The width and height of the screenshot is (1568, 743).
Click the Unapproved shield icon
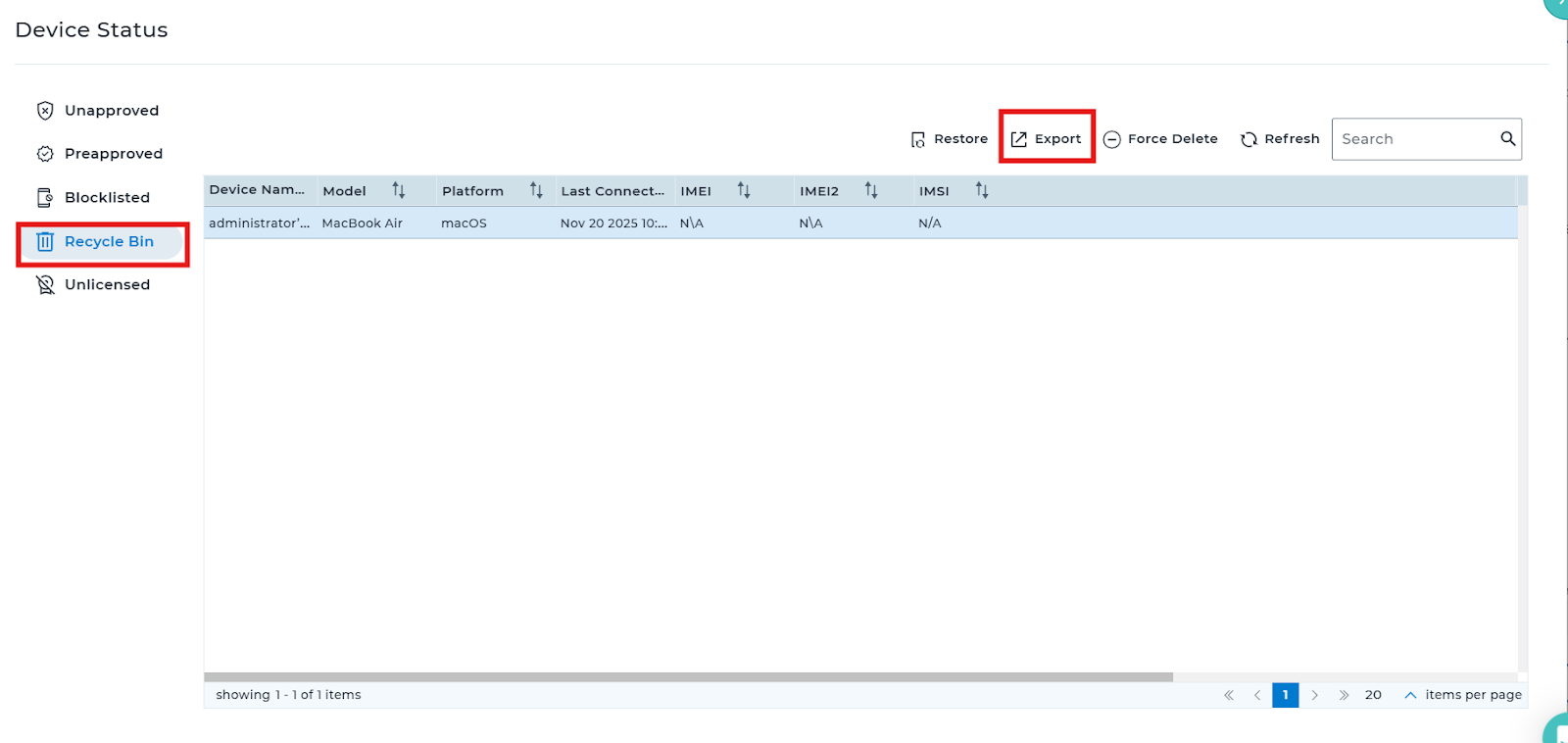tap(45, 111)
